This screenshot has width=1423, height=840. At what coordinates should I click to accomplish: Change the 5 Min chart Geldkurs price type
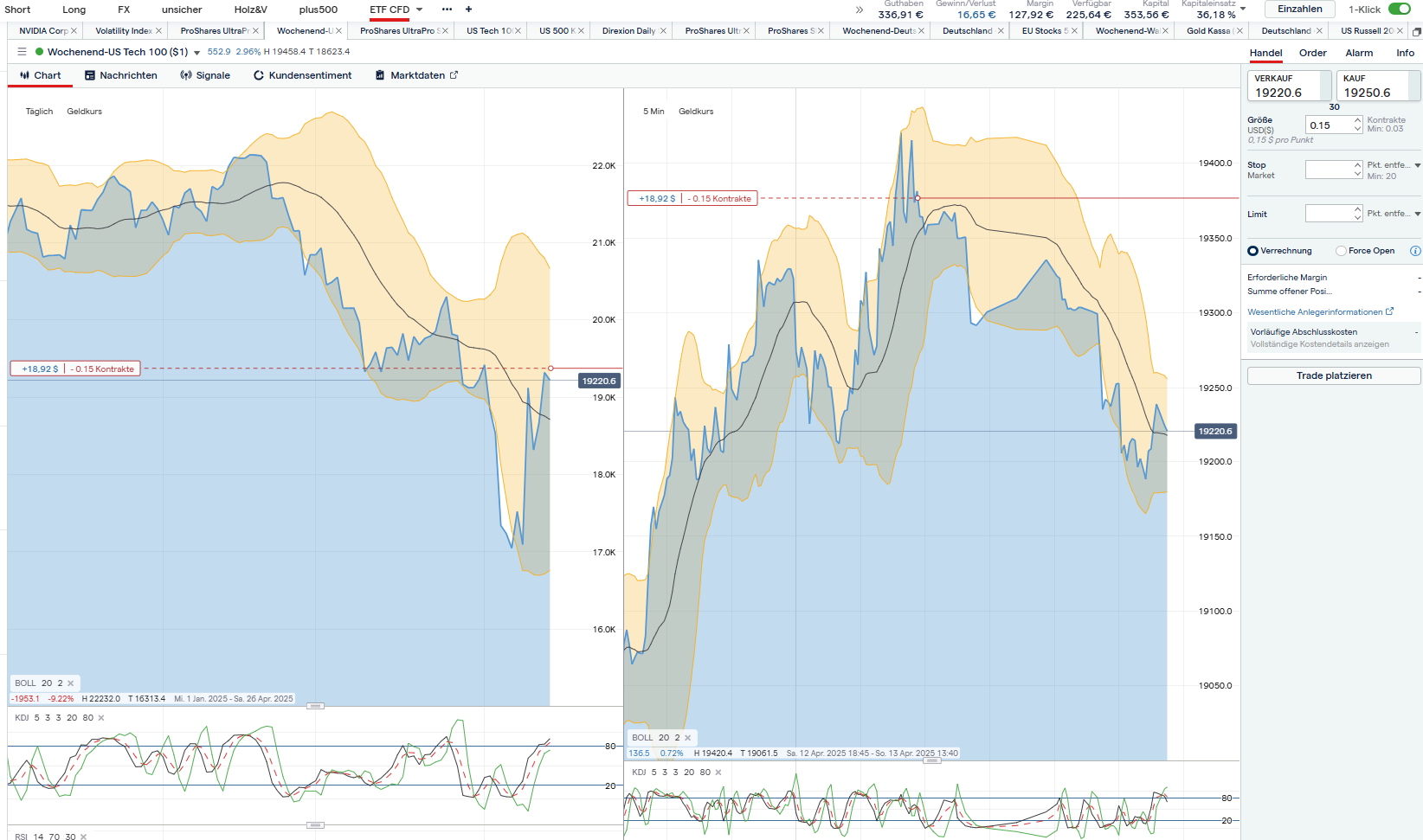696,112
